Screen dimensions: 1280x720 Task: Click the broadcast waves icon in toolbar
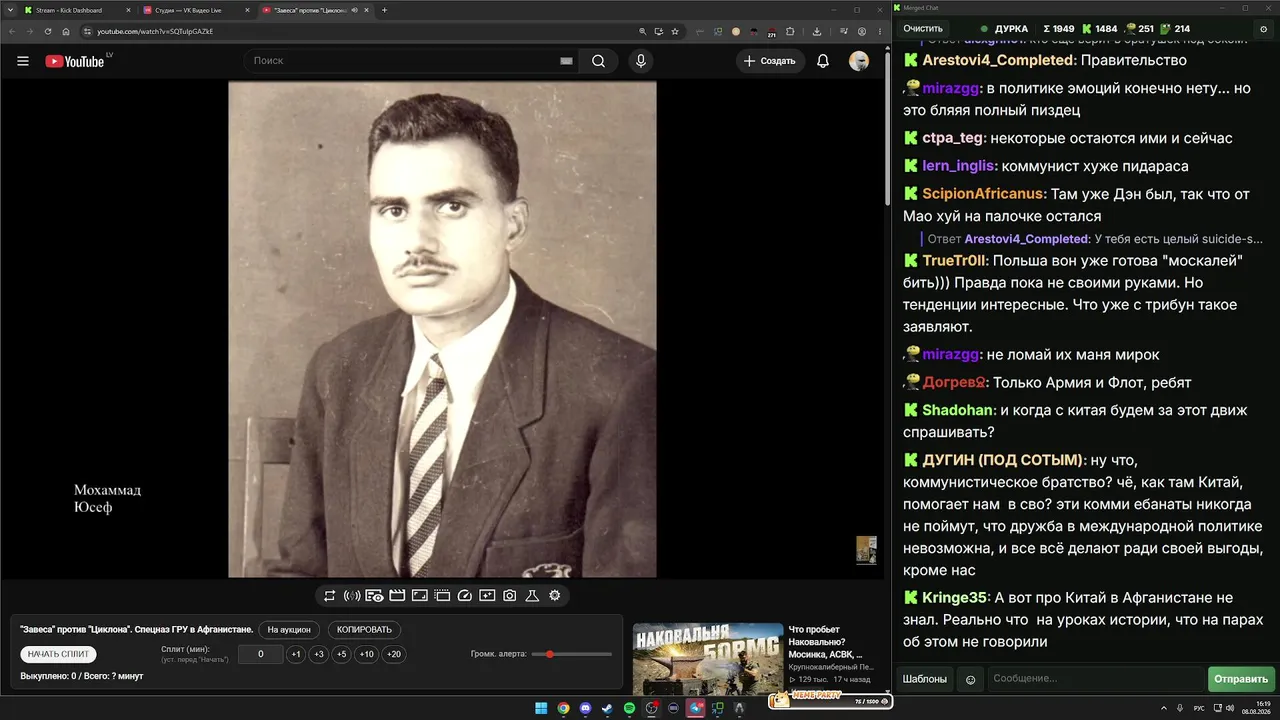click(x=352, y=596)
